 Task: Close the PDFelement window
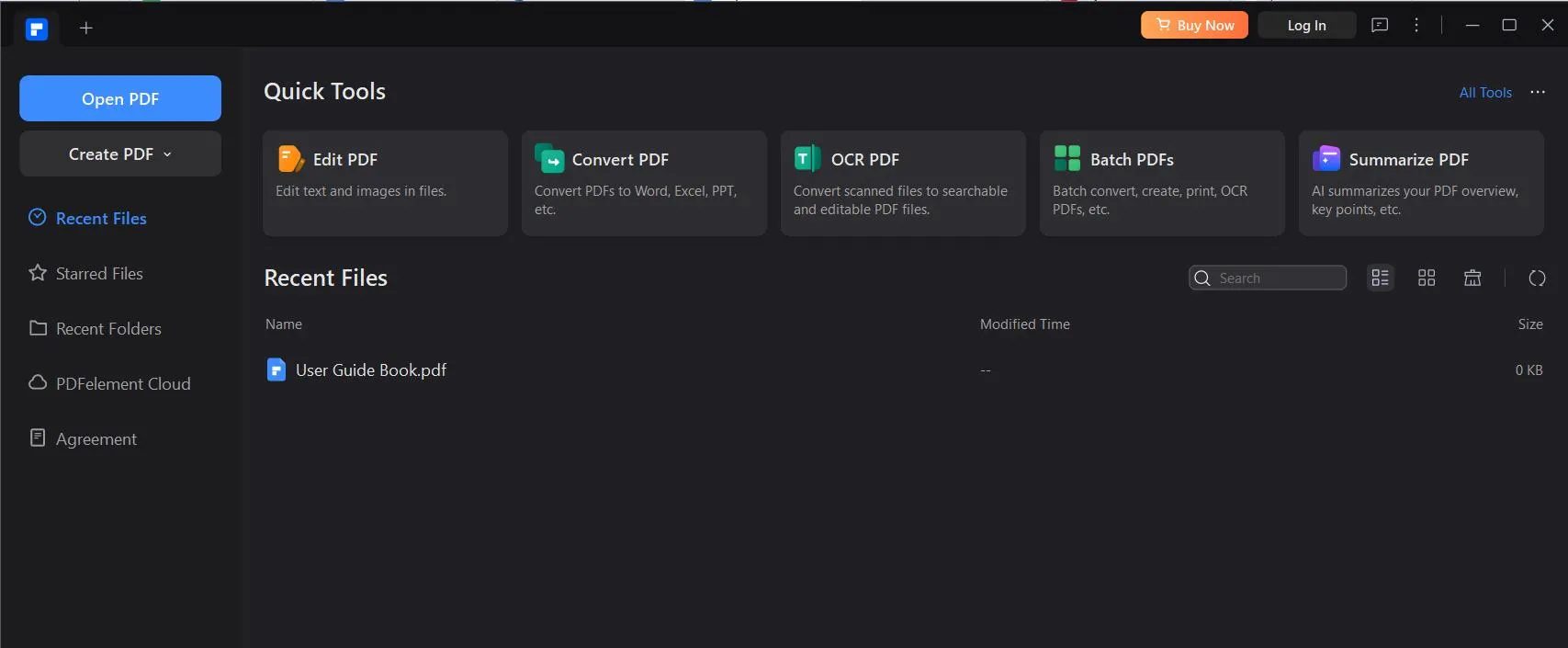click(1548, 25)
